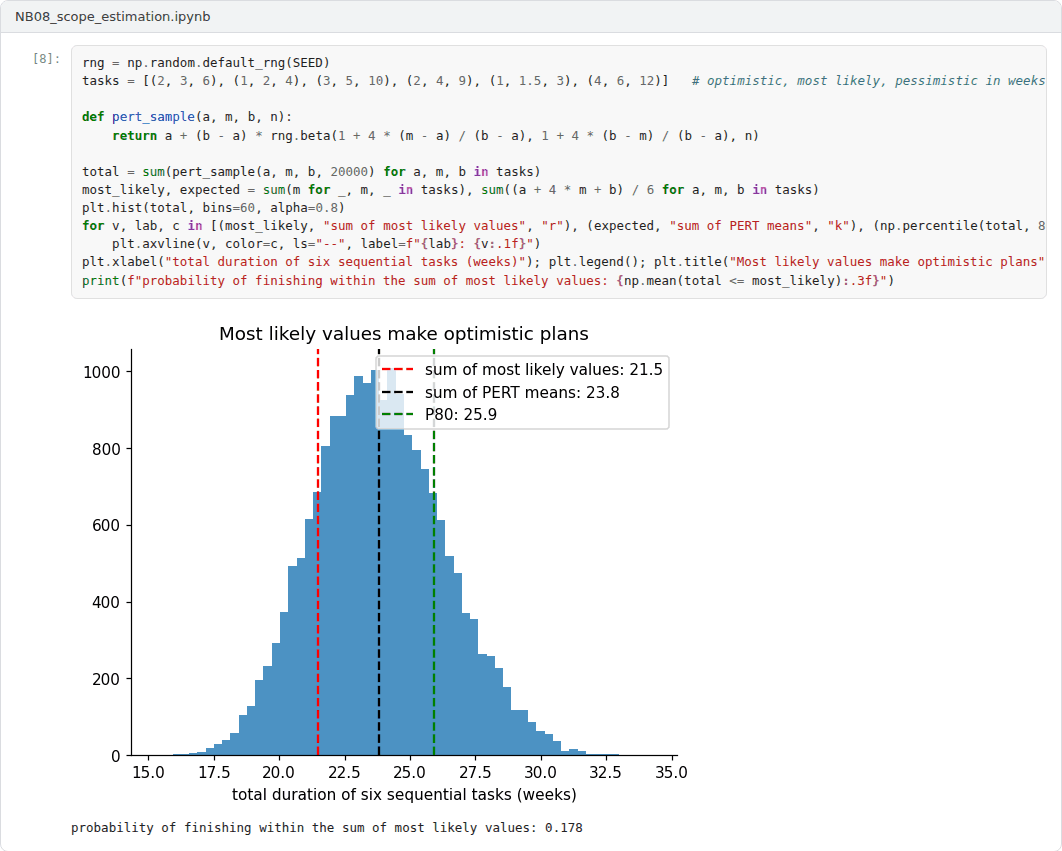Screen dimensions: 1062x851
Task: Click the x-axis tick label 15.0
Action: (148, 772)
